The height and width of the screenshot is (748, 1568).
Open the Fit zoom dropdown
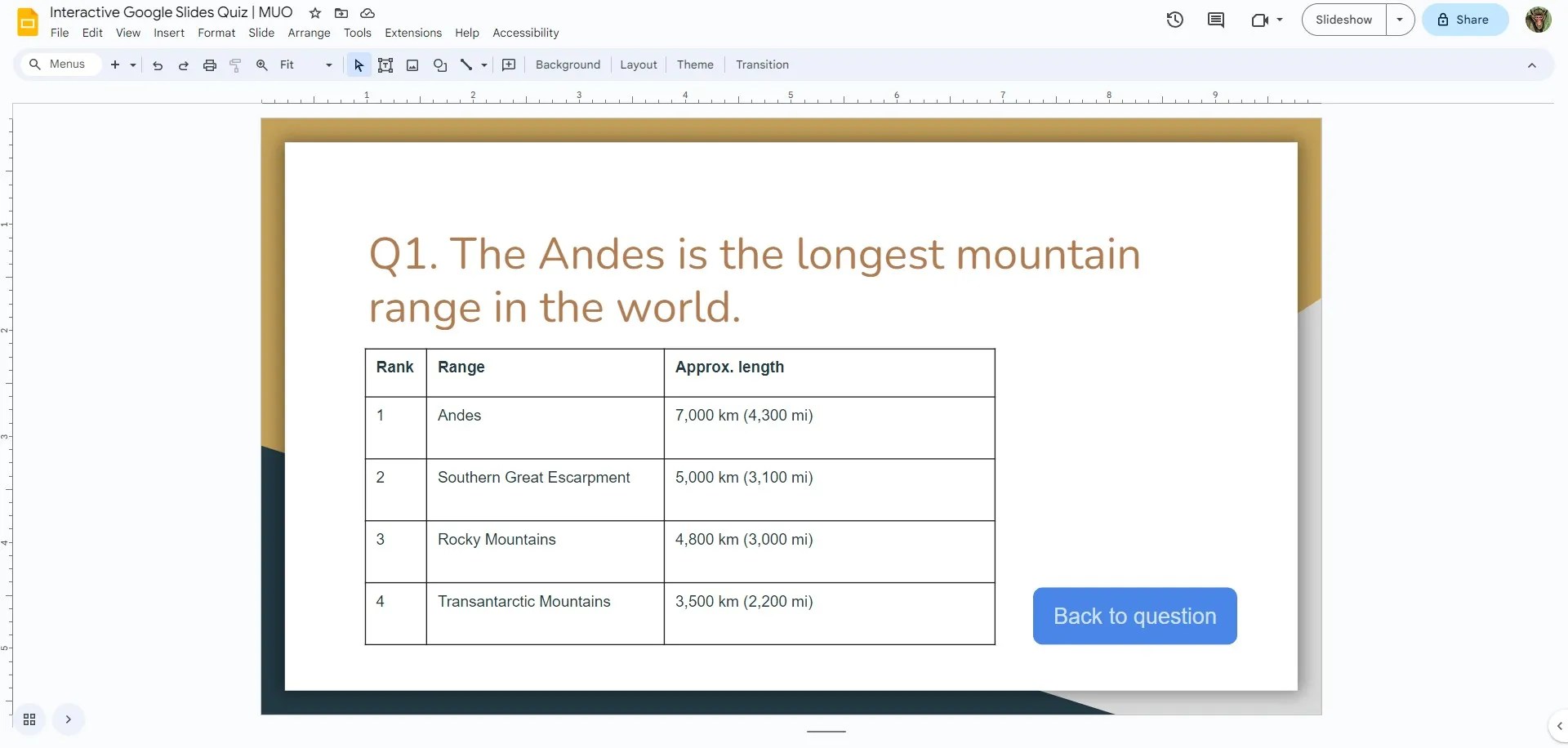(327, 65)
